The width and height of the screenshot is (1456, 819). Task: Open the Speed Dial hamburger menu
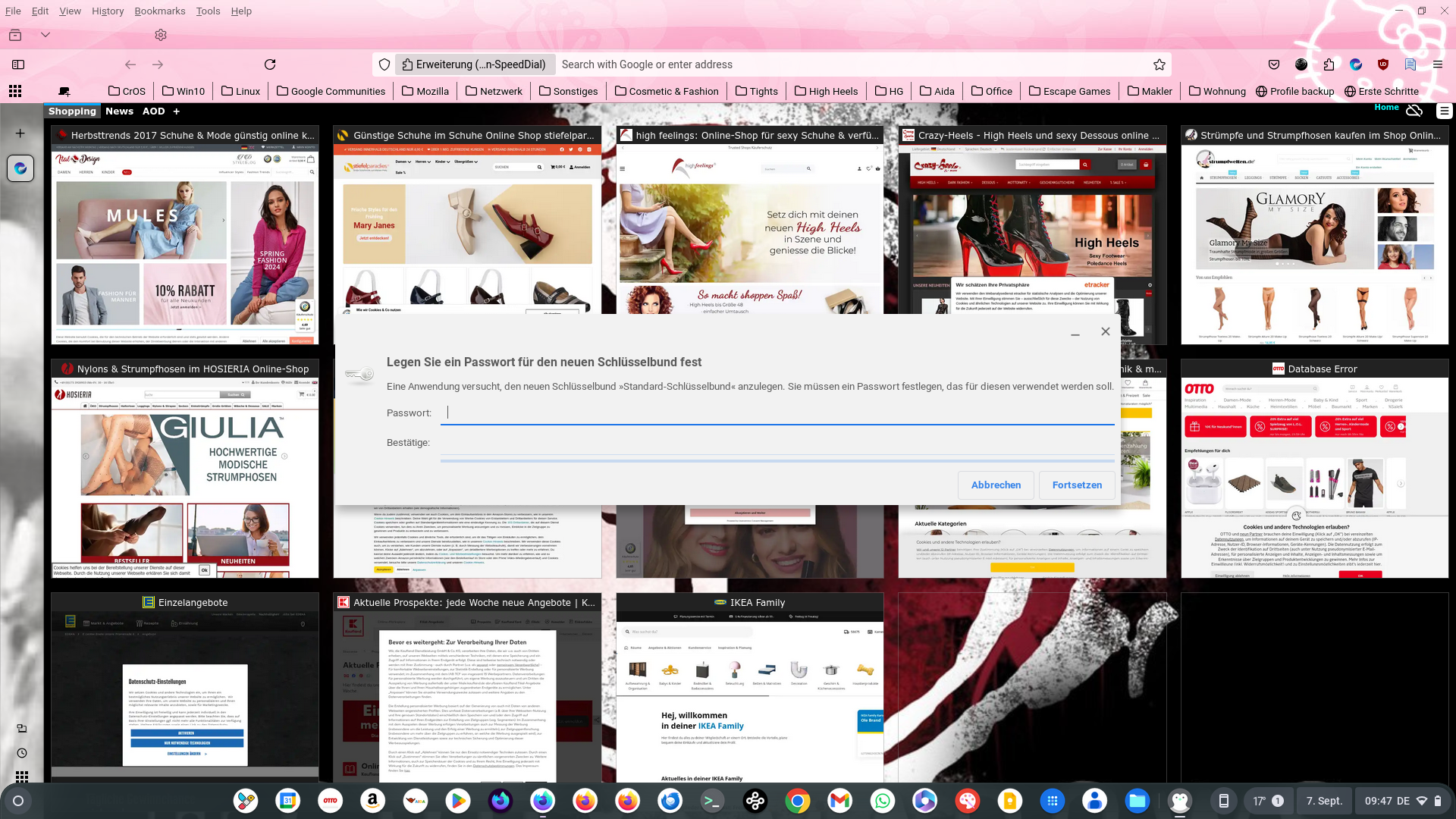(1444, 111)
